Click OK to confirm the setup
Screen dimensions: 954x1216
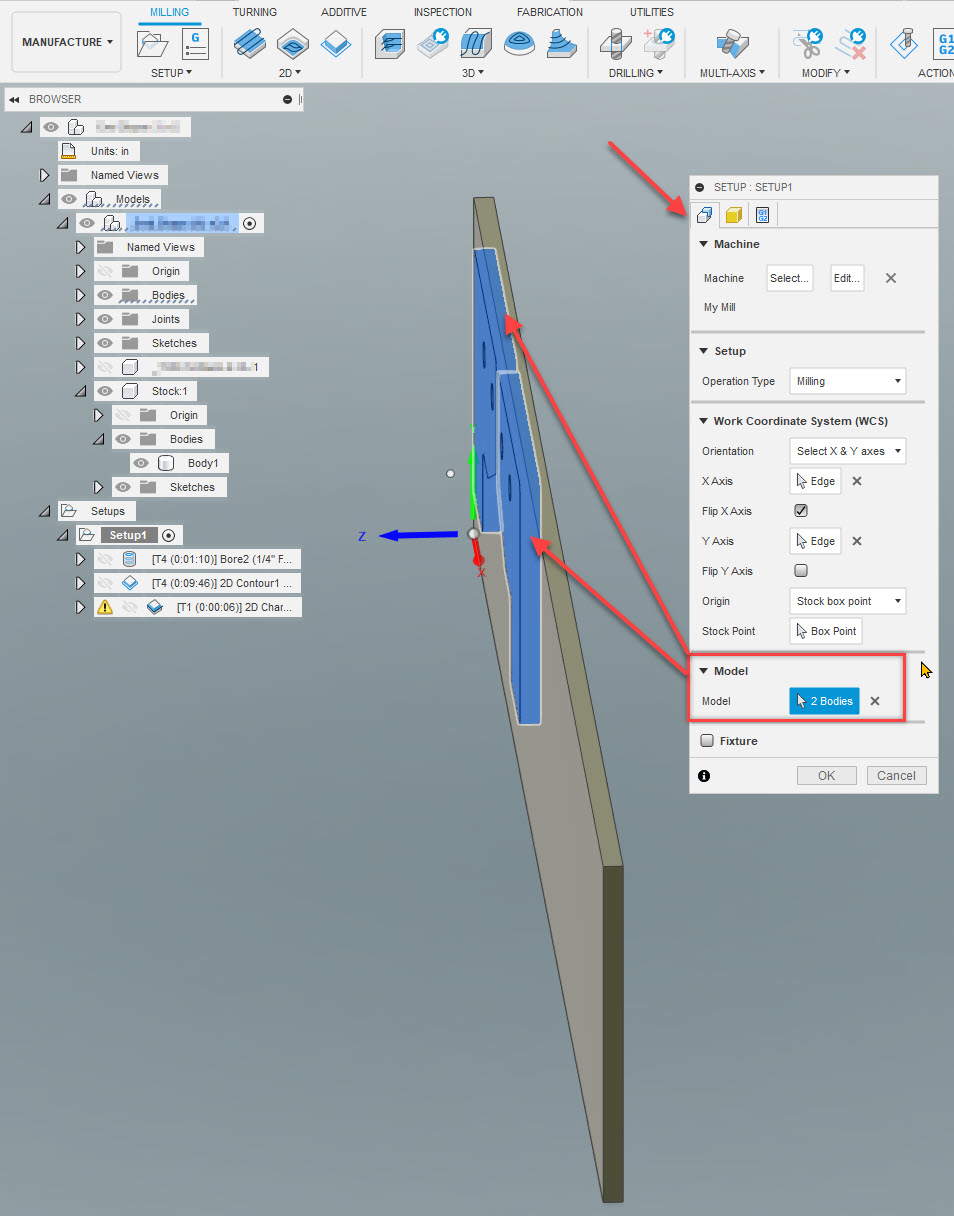click(826, 775)
